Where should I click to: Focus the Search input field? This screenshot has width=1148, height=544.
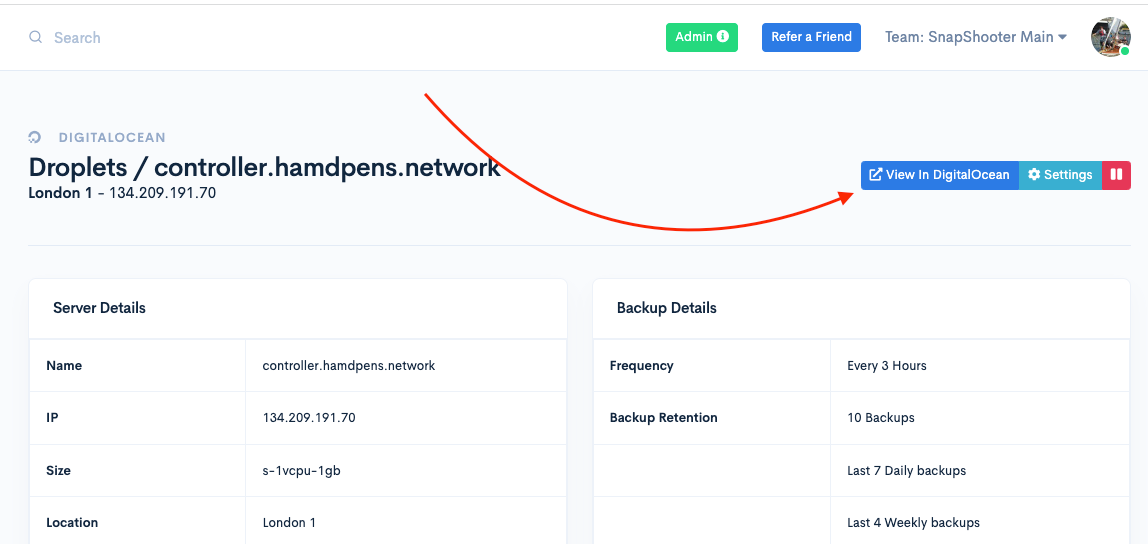[x=77, y=37]
